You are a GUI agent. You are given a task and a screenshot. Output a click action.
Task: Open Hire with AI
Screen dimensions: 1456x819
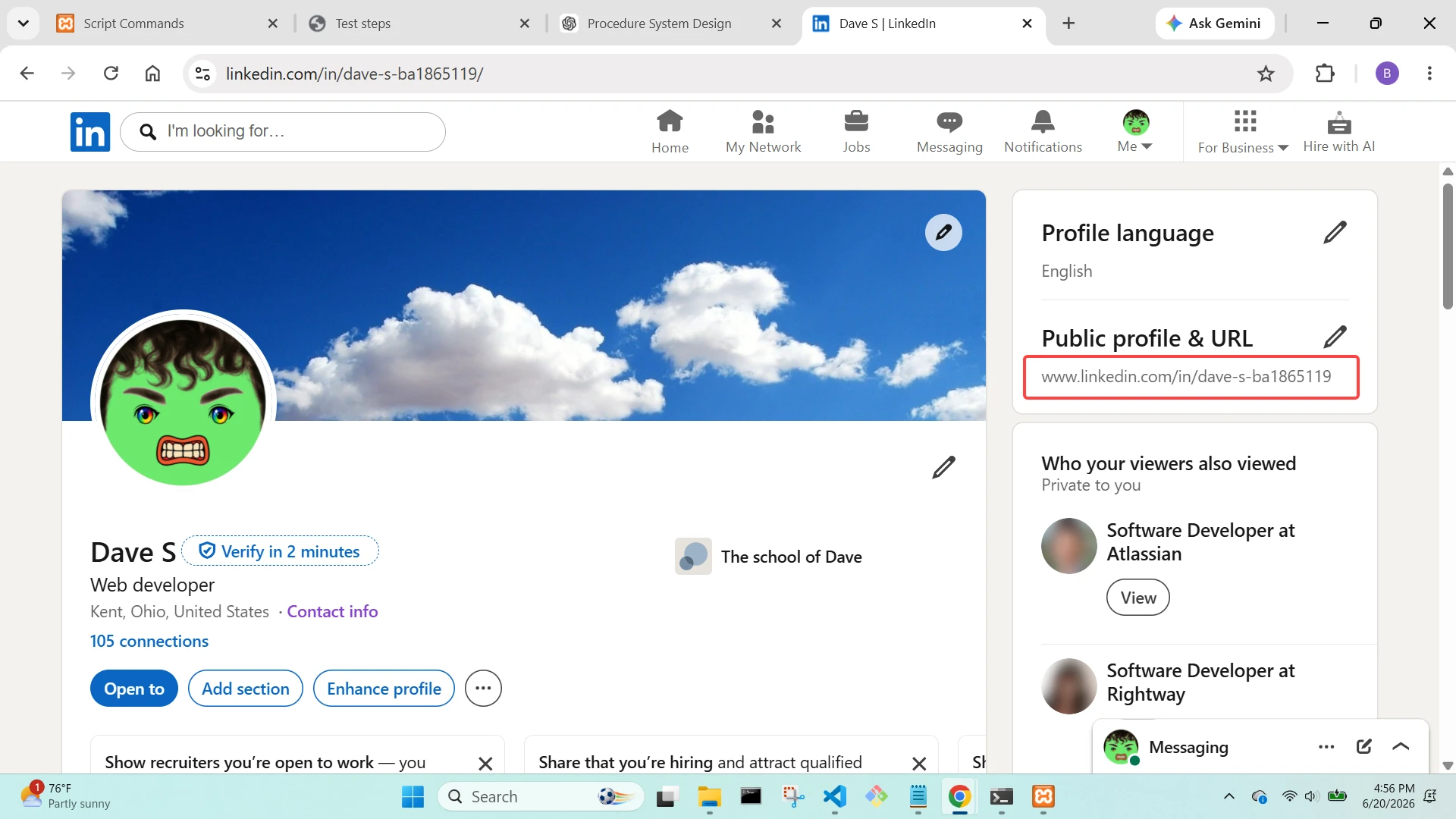coord(1339,132)
